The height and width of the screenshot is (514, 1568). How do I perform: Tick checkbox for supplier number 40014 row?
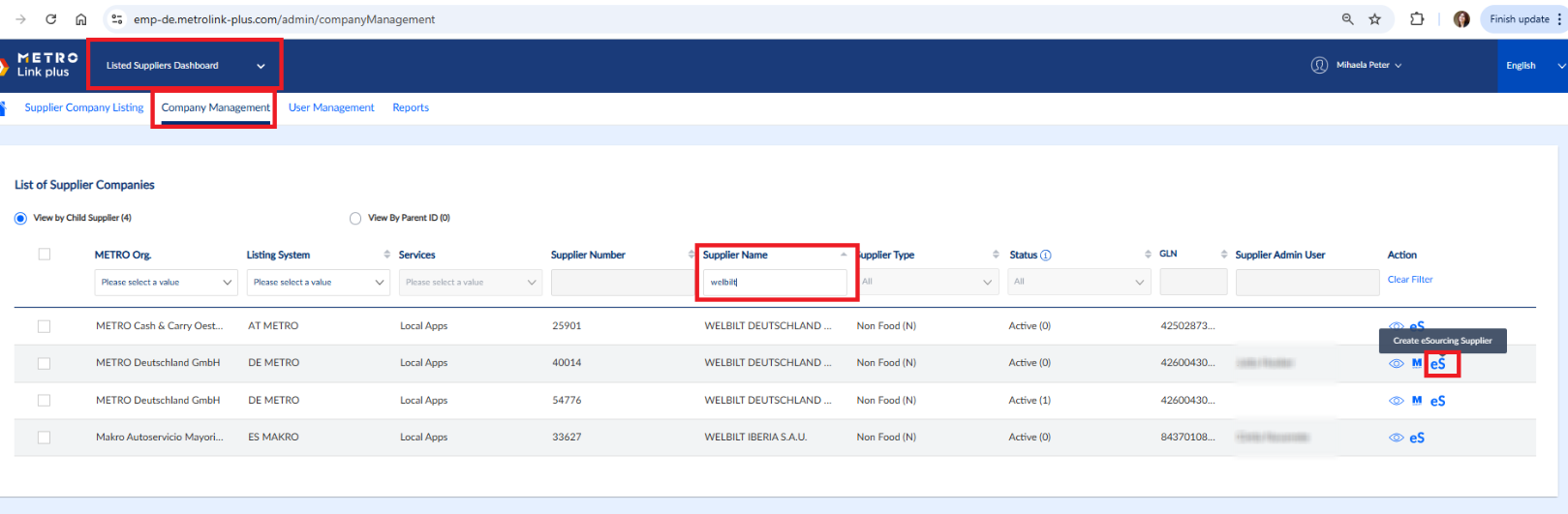(44, 363)
